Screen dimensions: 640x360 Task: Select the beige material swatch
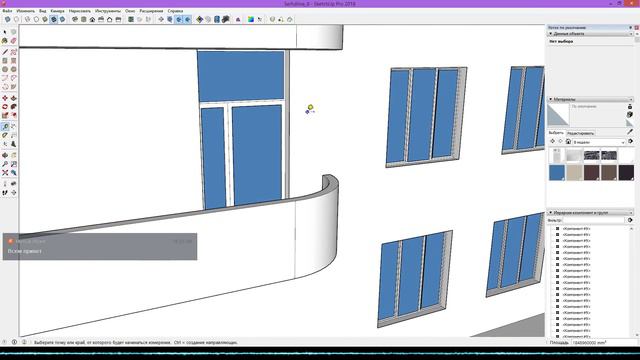[574, 173]
